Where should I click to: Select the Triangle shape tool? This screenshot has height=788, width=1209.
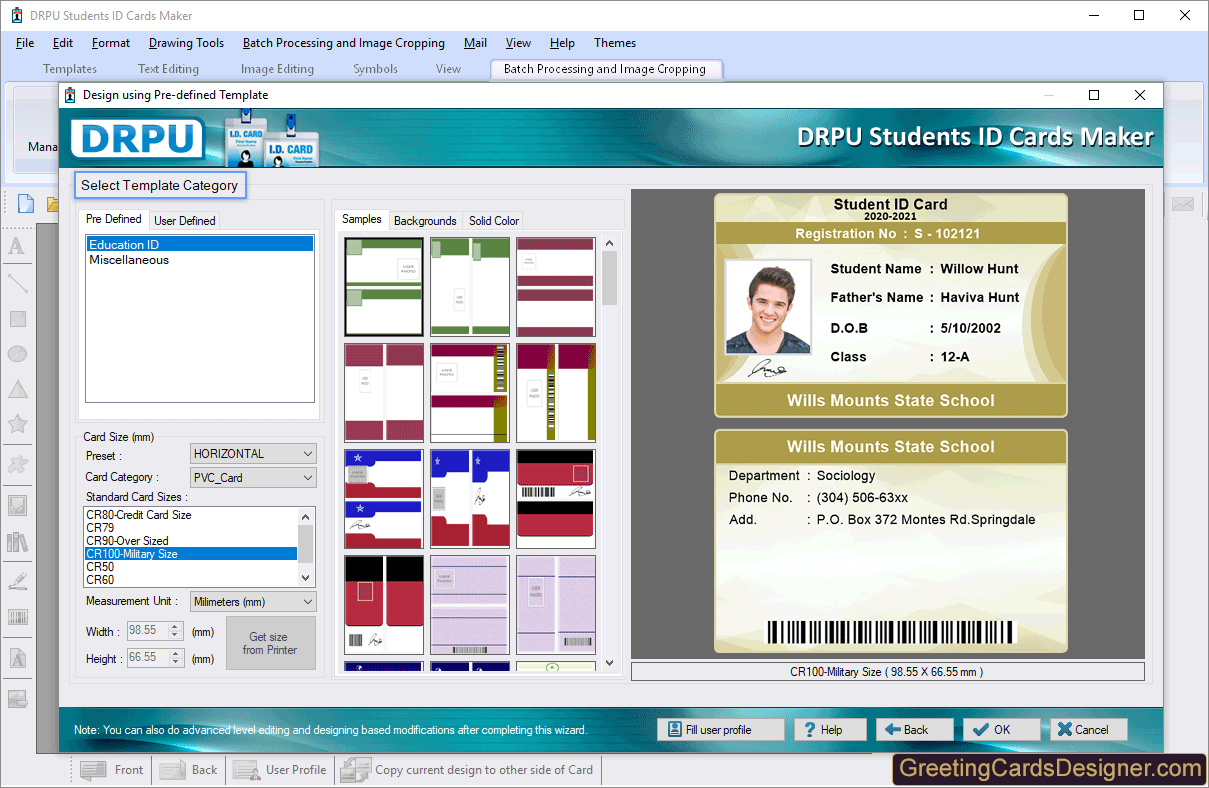pyautogui.click(x=17, y=386)
